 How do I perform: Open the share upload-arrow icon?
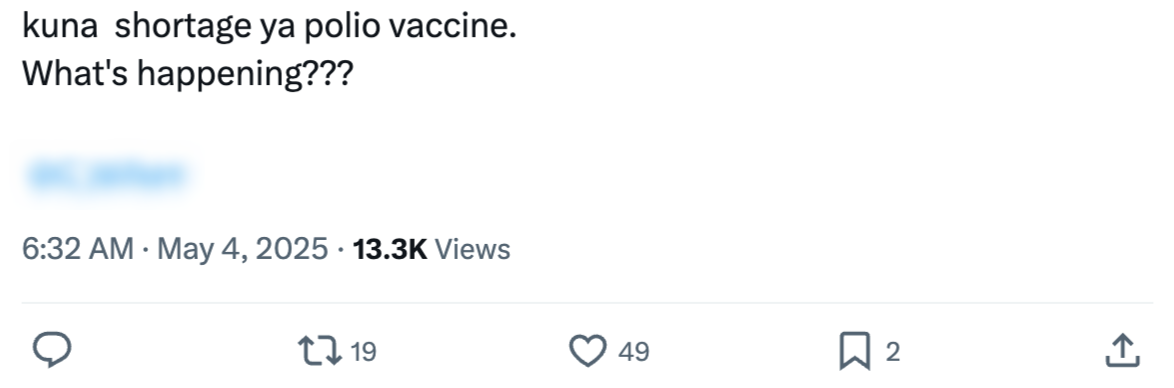pyautogui.click(x=1122, y=351)
